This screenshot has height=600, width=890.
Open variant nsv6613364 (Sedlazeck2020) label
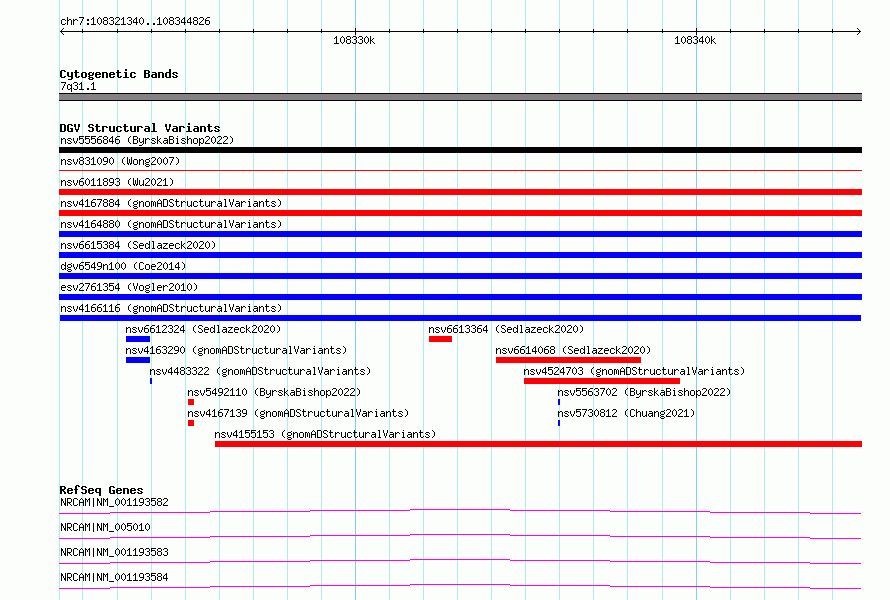(x=506, y=329)
